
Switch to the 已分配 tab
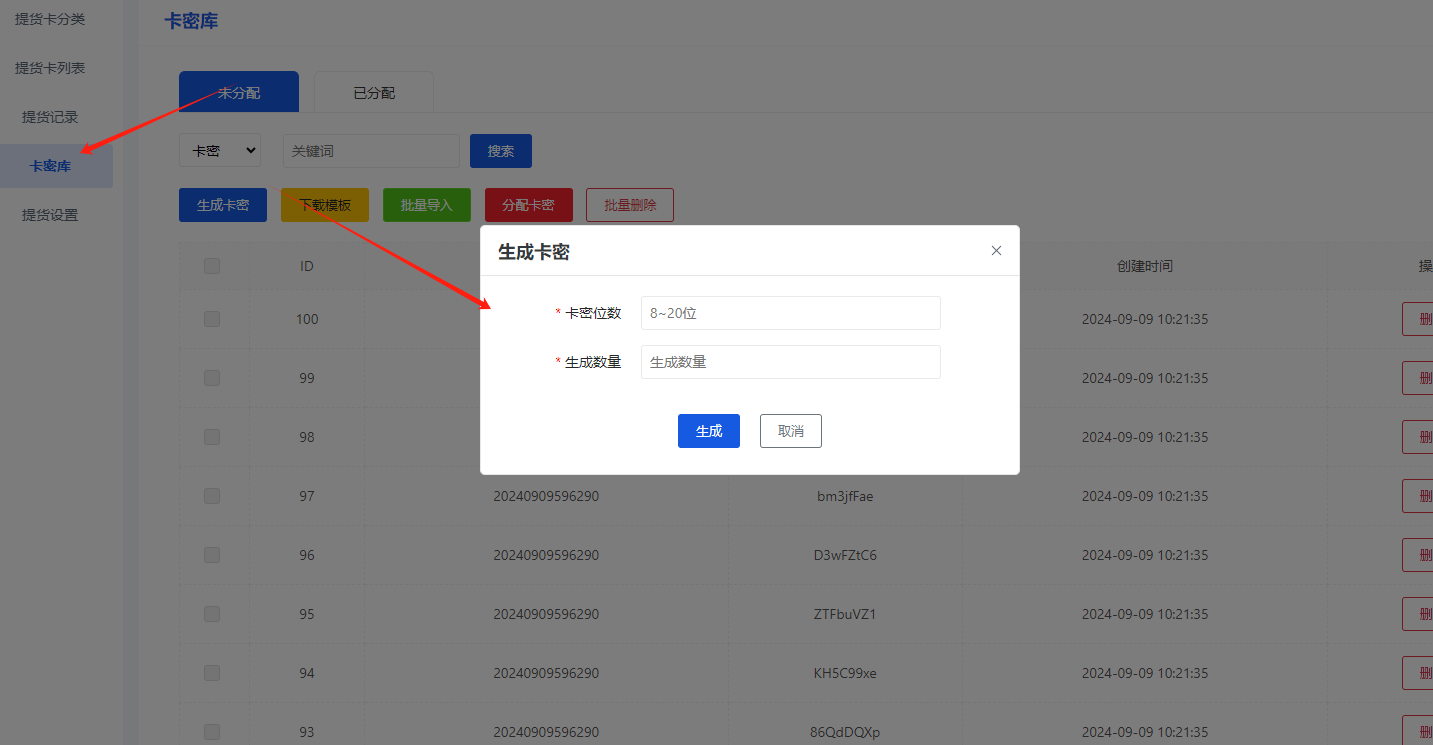click(x=373, y=91)
